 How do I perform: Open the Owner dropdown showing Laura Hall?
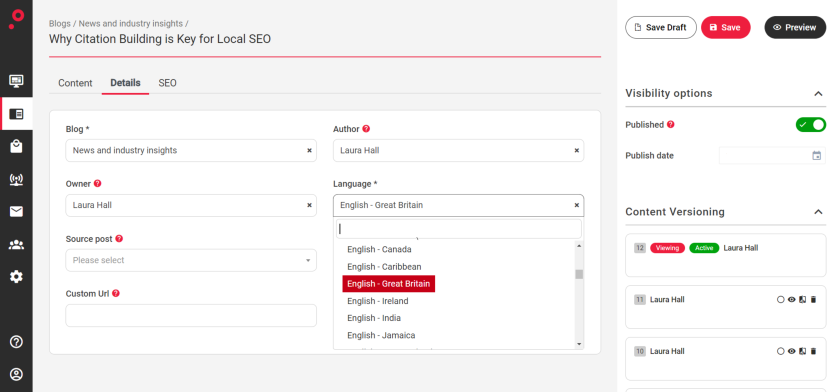[x=191, y=205]
